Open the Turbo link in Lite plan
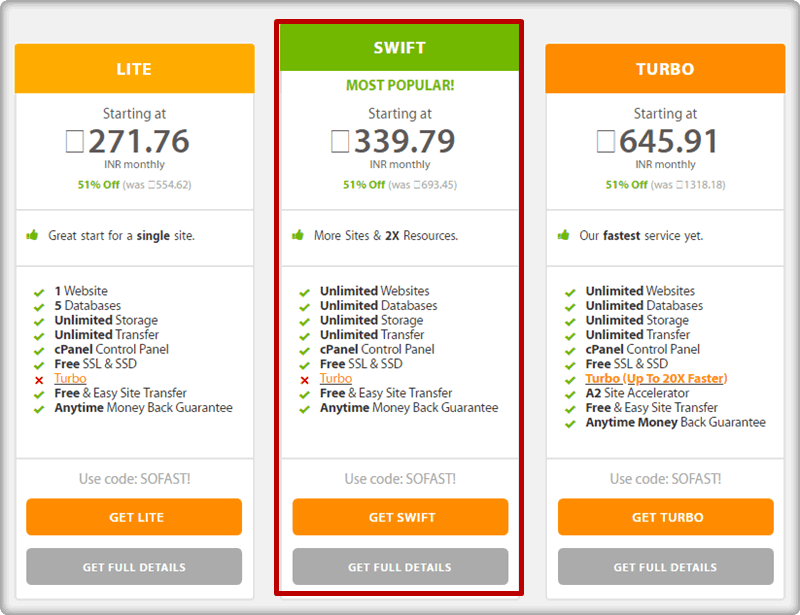The height and width of the screenshot is (615, 800). click(x=70, y=379)
